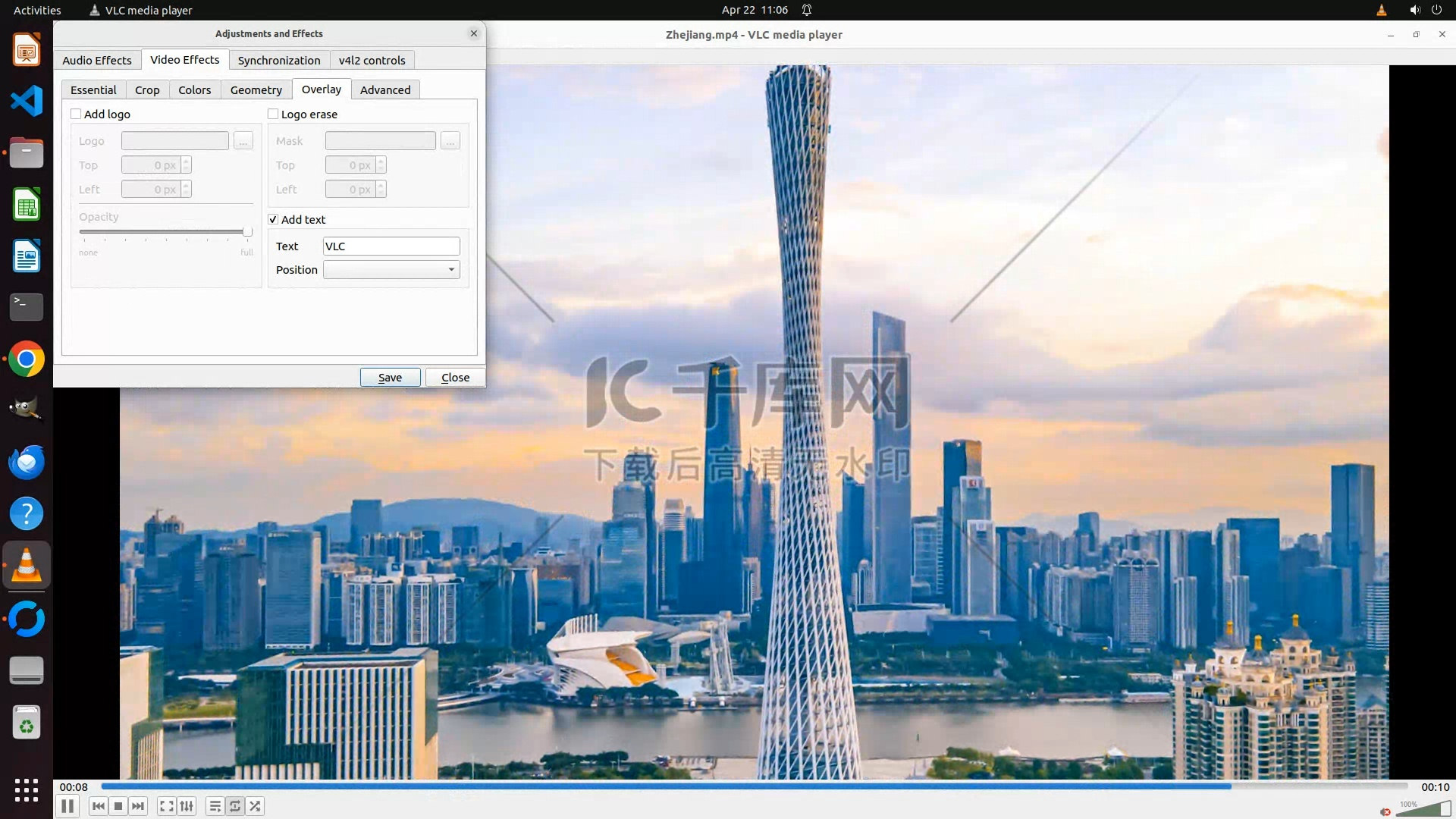Click the Save button
The width and height of the screenshot is (1456, 819).
pos(390,377)
